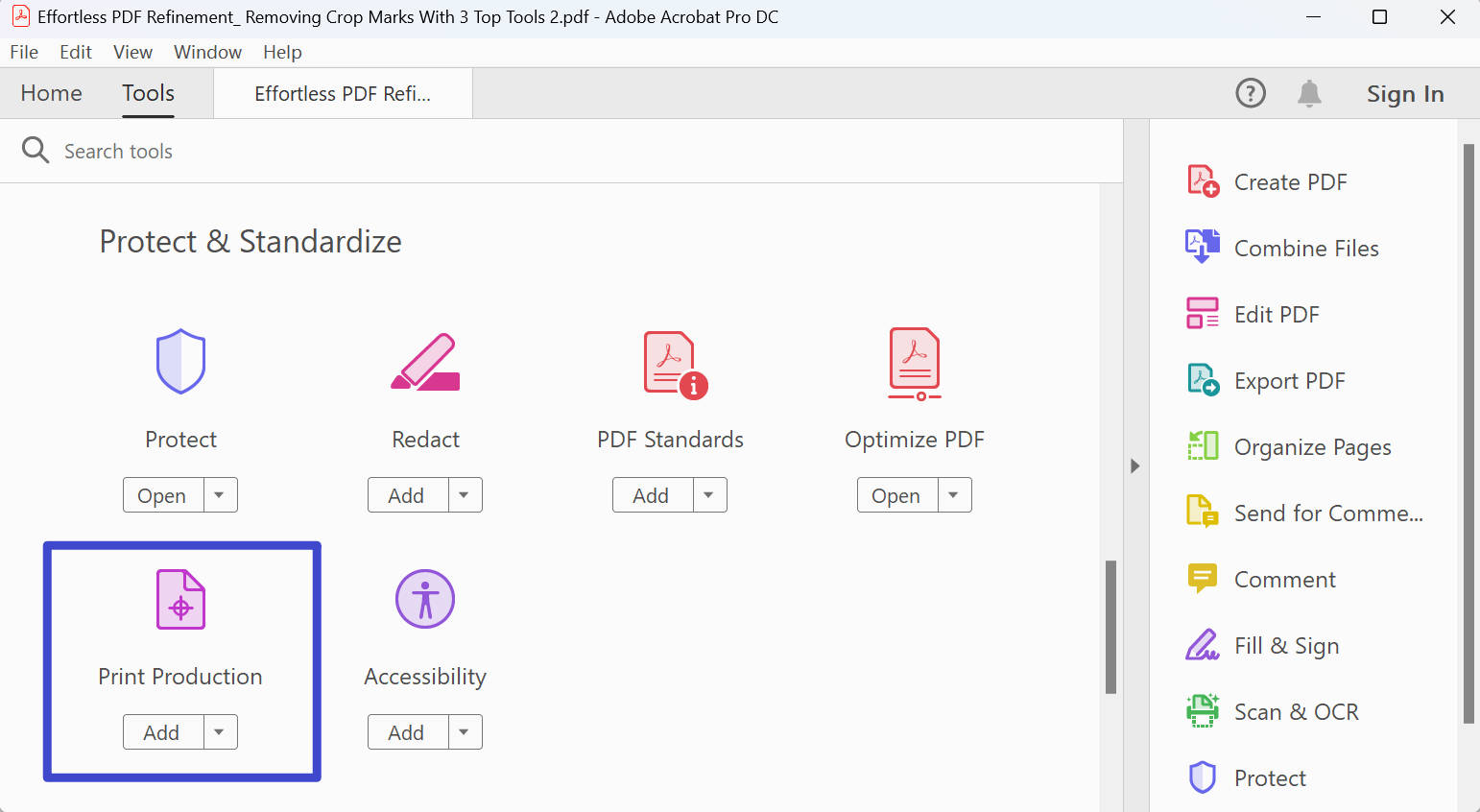Image resolution: width=1480 pixels, height=812 pixels.
Task: Open the Scan & OCR tool
Action: [1296, 711]
